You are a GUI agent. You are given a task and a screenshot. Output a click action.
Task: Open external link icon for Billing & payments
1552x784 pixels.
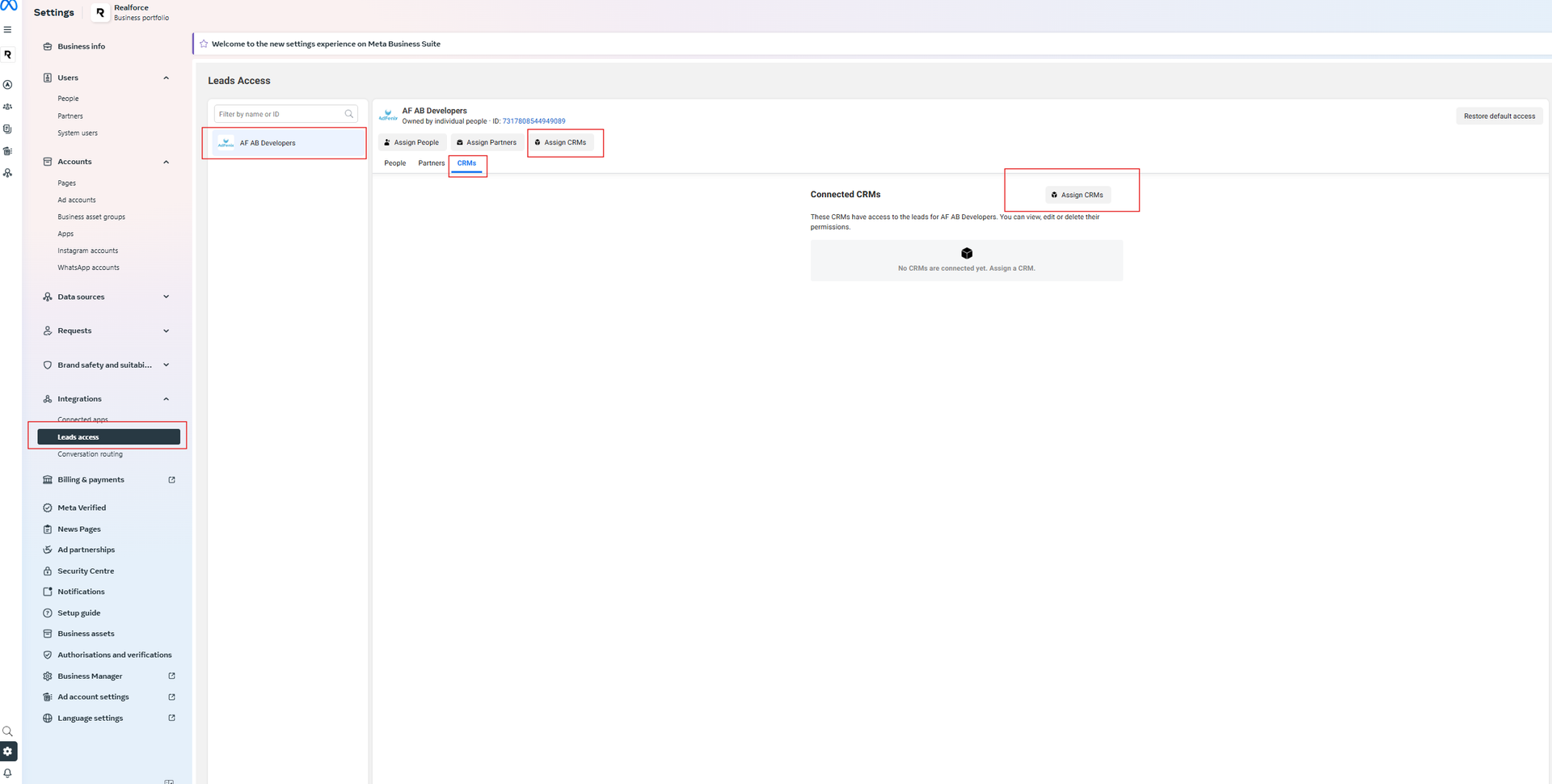point(171,480)
